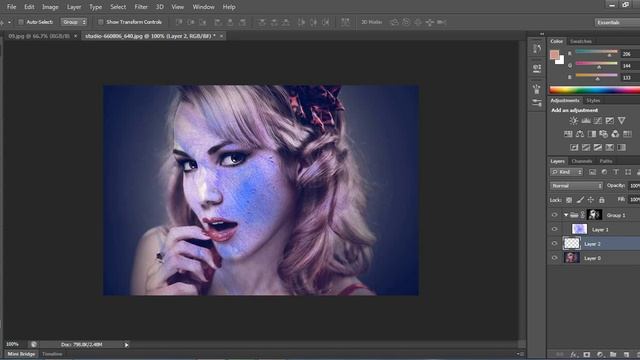Hide the Group 1 layer group

554,215
